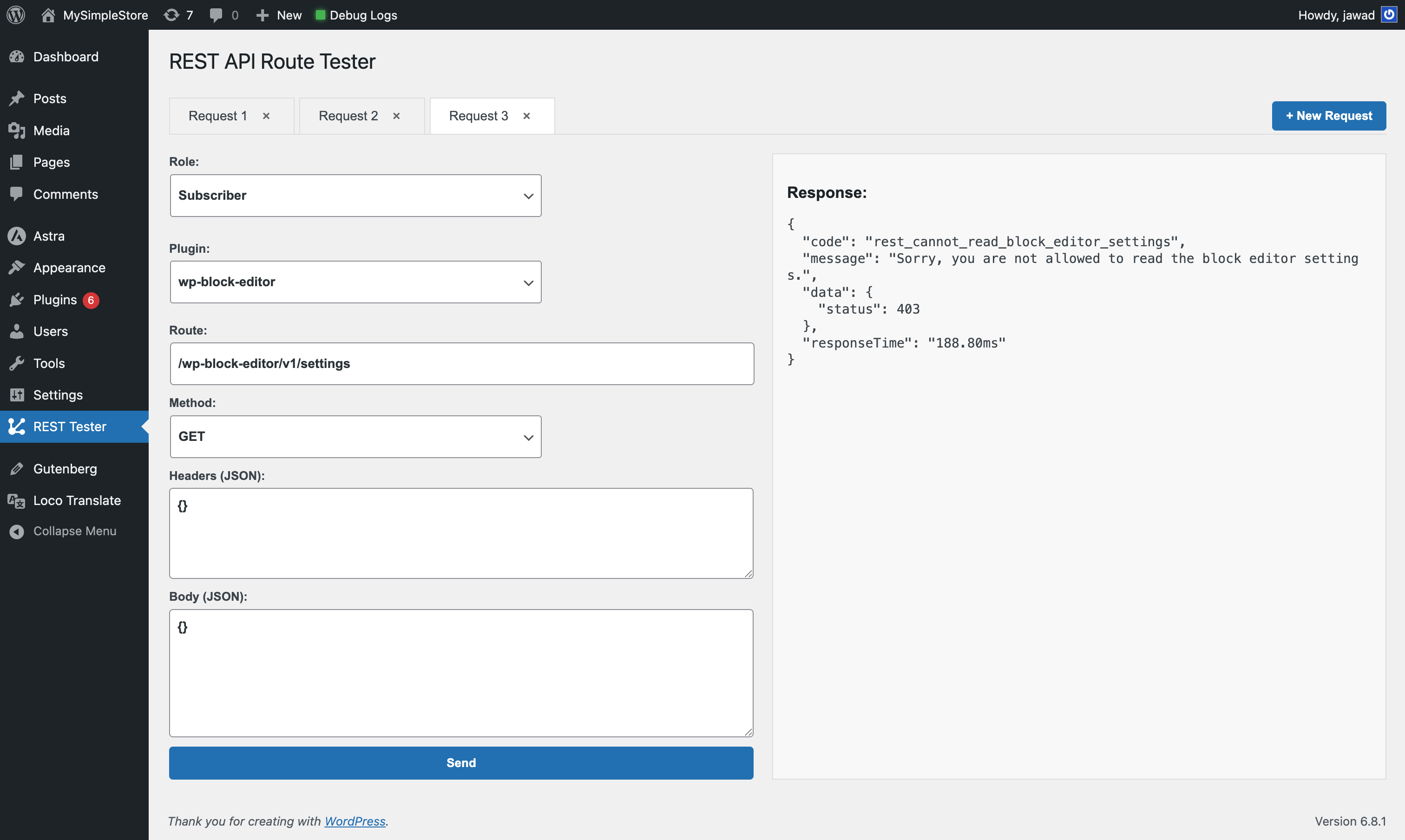
Task: Click the Appearance paintbrush icon
Action: coord(17,268)
